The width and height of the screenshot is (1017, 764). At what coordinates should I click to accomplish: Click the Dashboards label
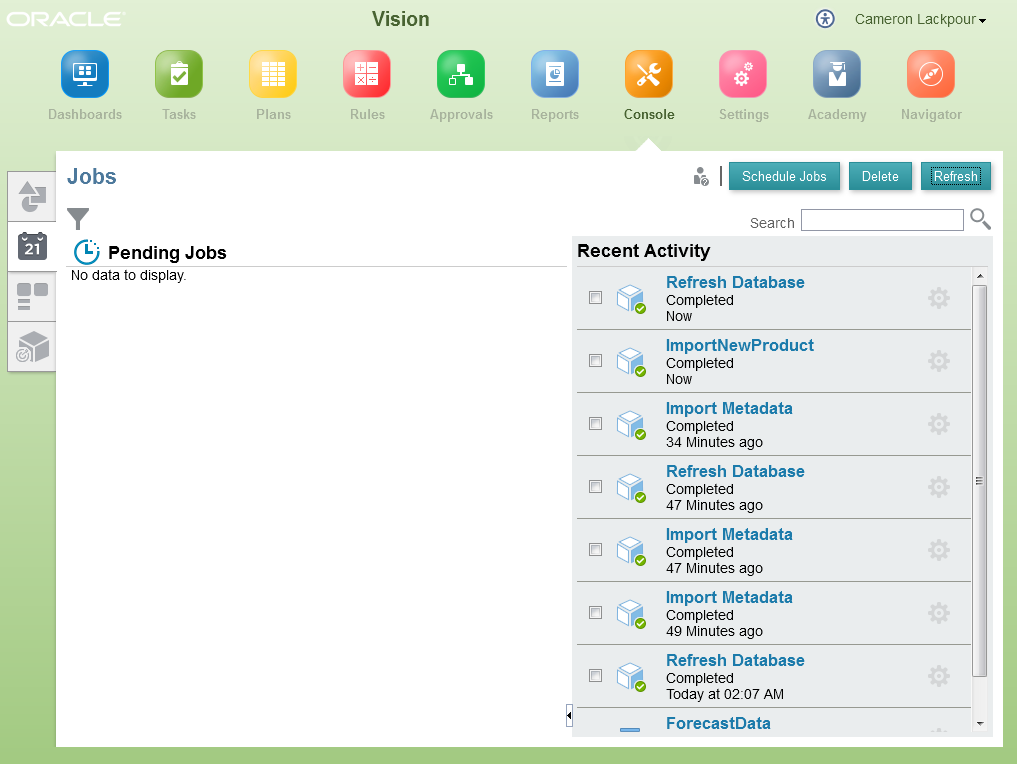pos(85,114)
